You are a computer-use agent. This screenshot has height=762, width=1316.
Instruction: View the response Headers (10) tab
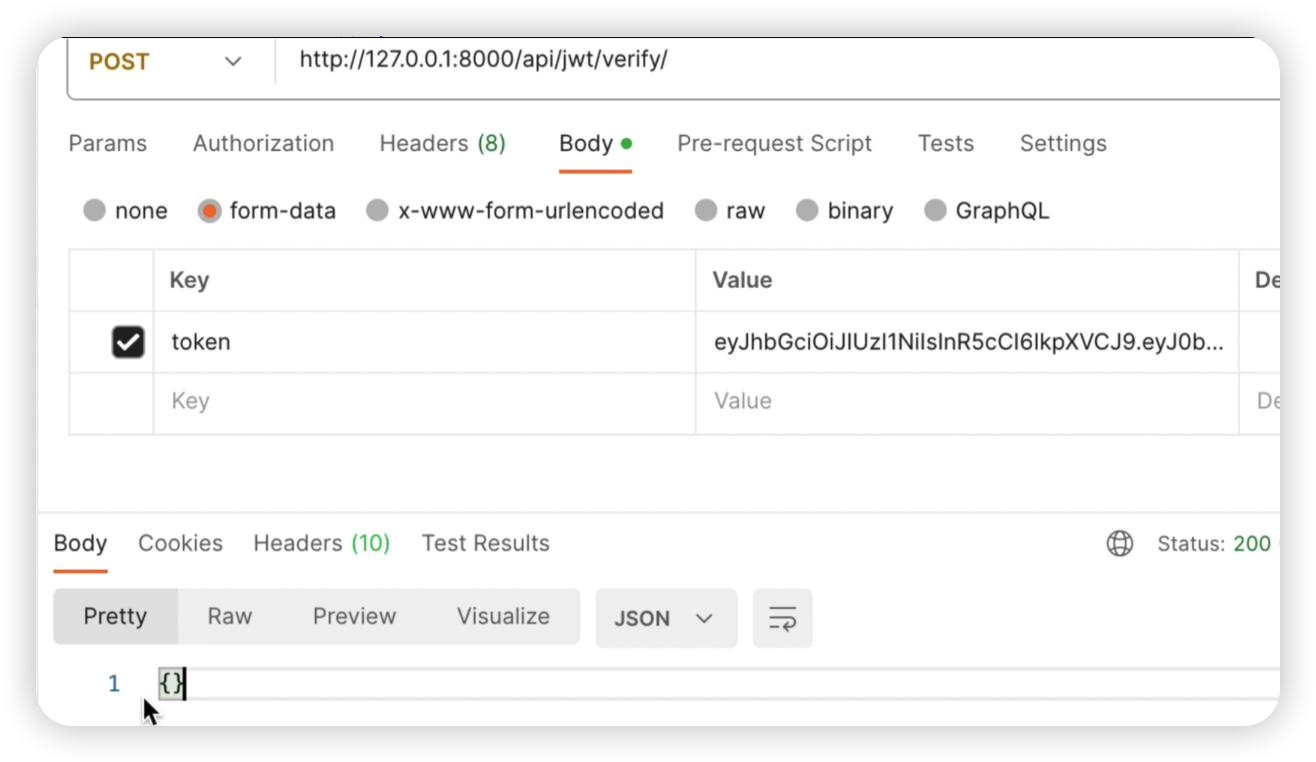point(321,543)
